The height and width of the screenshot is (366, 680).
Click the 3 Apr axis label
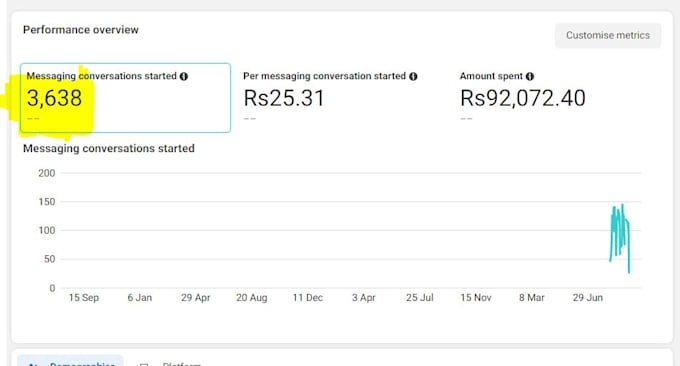[x=363, y=297]
